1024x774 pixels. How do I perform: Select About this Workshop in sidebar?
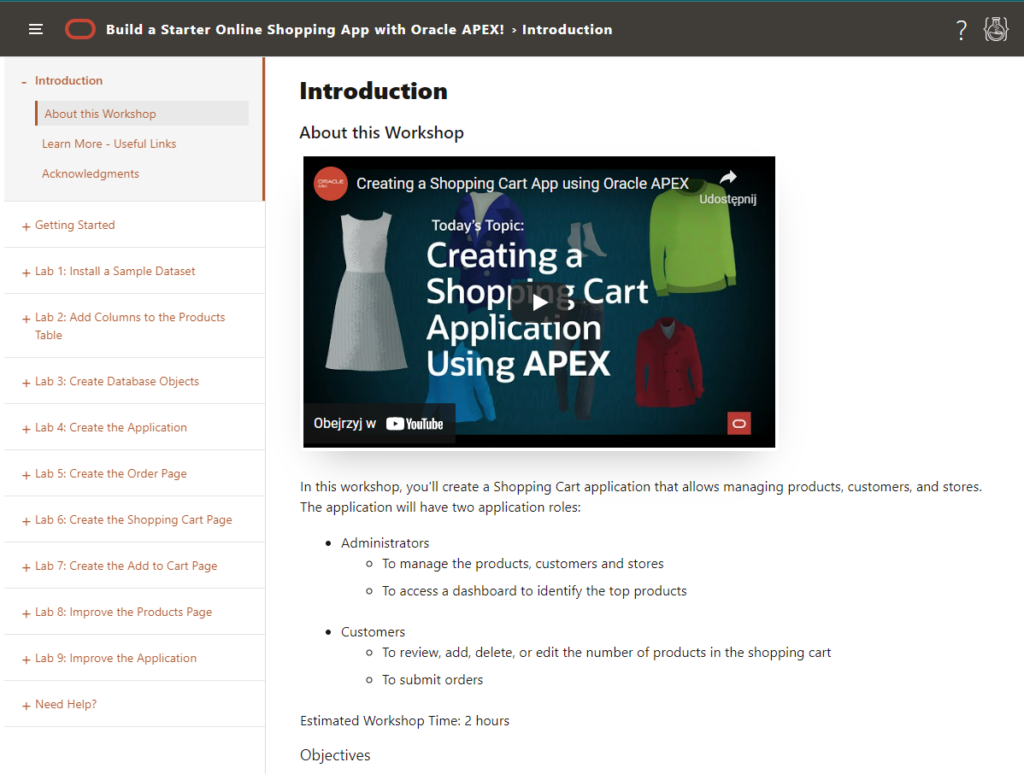tap(142, 114)
